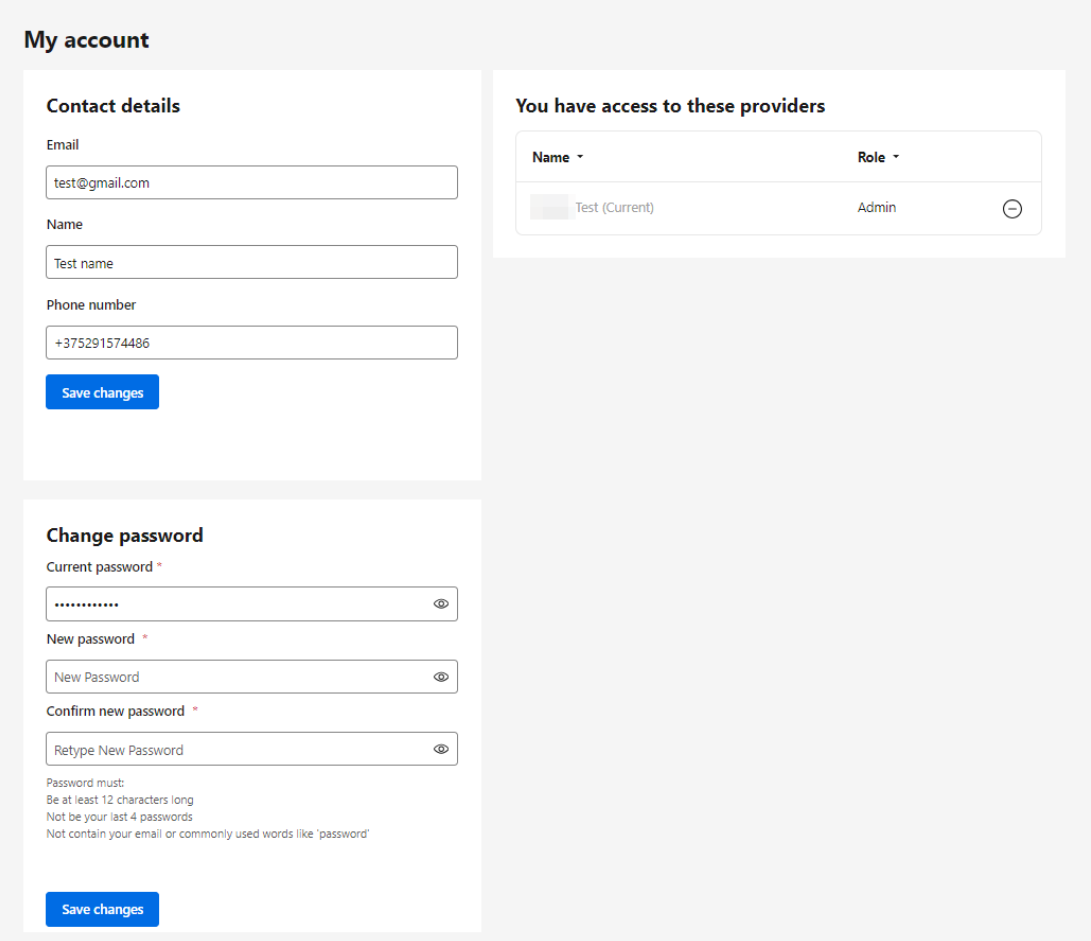Sort providers using the Role column arrow
This screenshot has height=941, width=1091.
896,158
